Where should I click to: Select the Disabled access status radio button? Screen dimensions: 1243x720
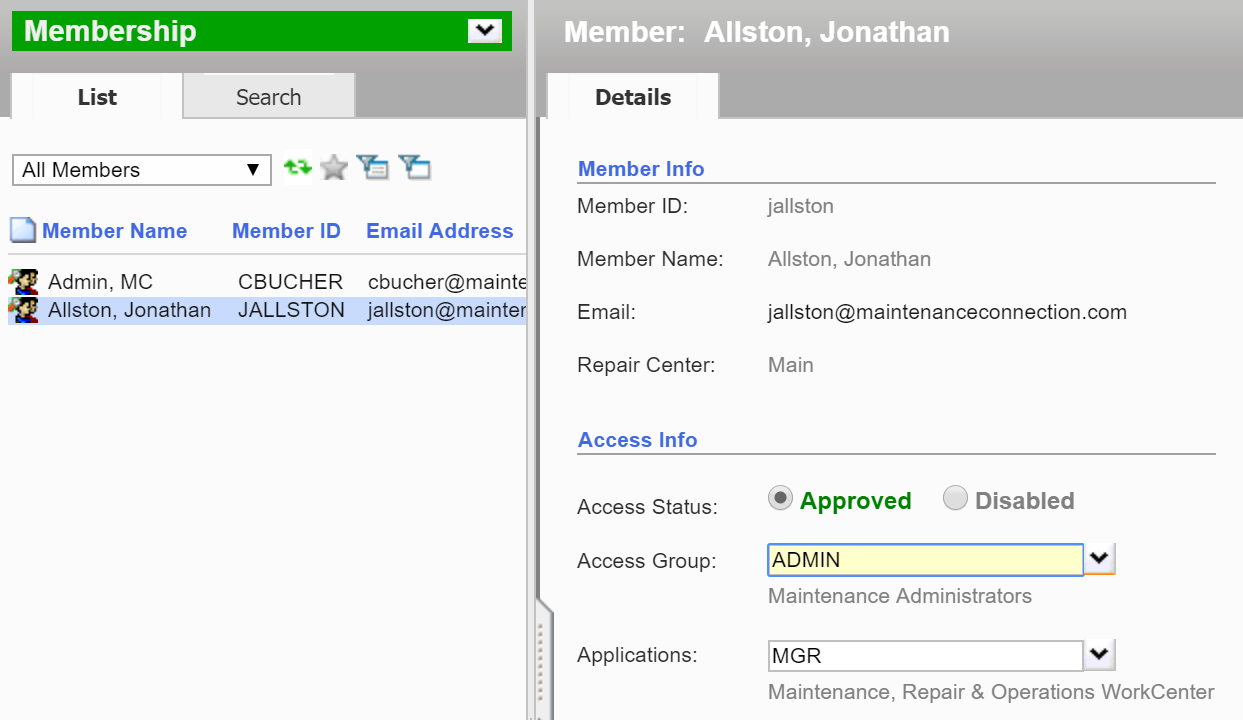(955, 499)
